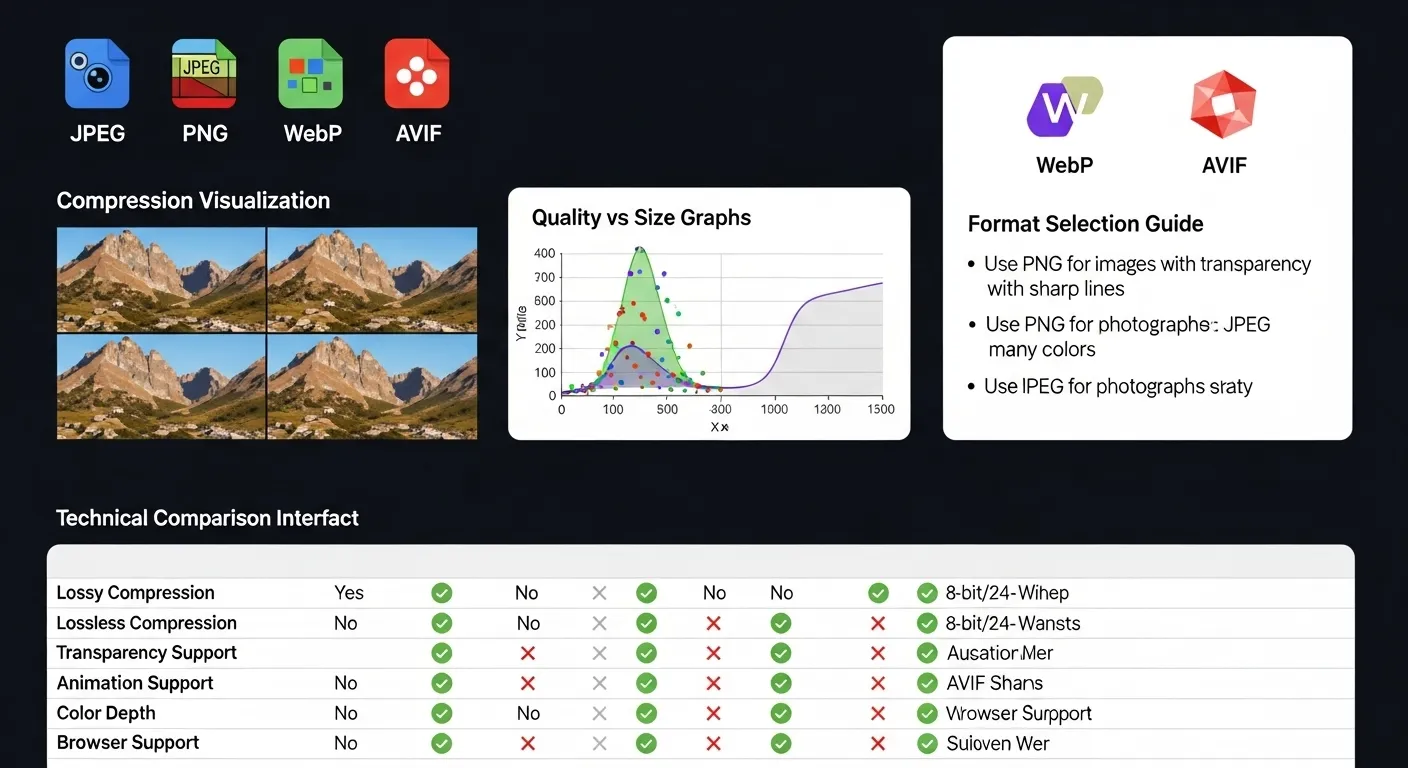Click the WebP icon in the top row
1408x768 pixels.
click(x=311, y=72)
